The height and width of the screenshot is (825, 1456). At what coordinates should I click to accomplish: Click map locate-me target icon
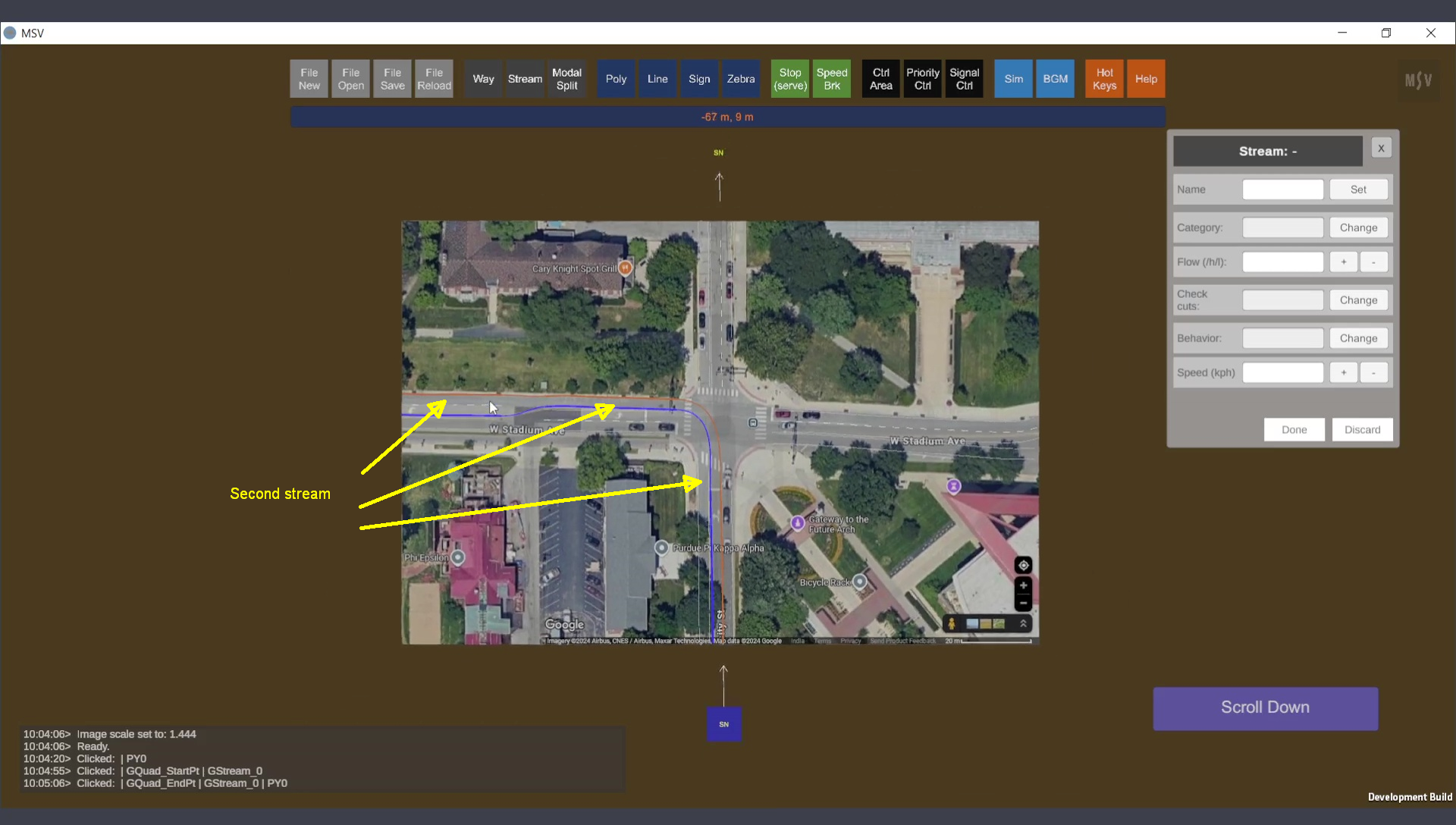[1023, 566]
